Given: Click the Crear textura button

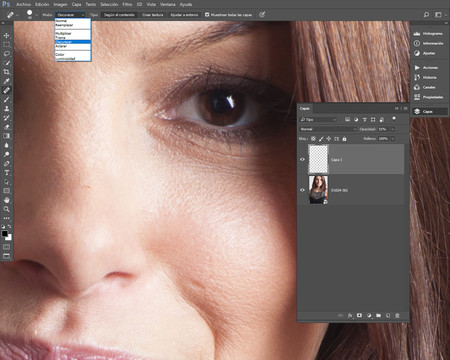Looking at the screenshot, I should pyautogui.click(x=153, y=15).
